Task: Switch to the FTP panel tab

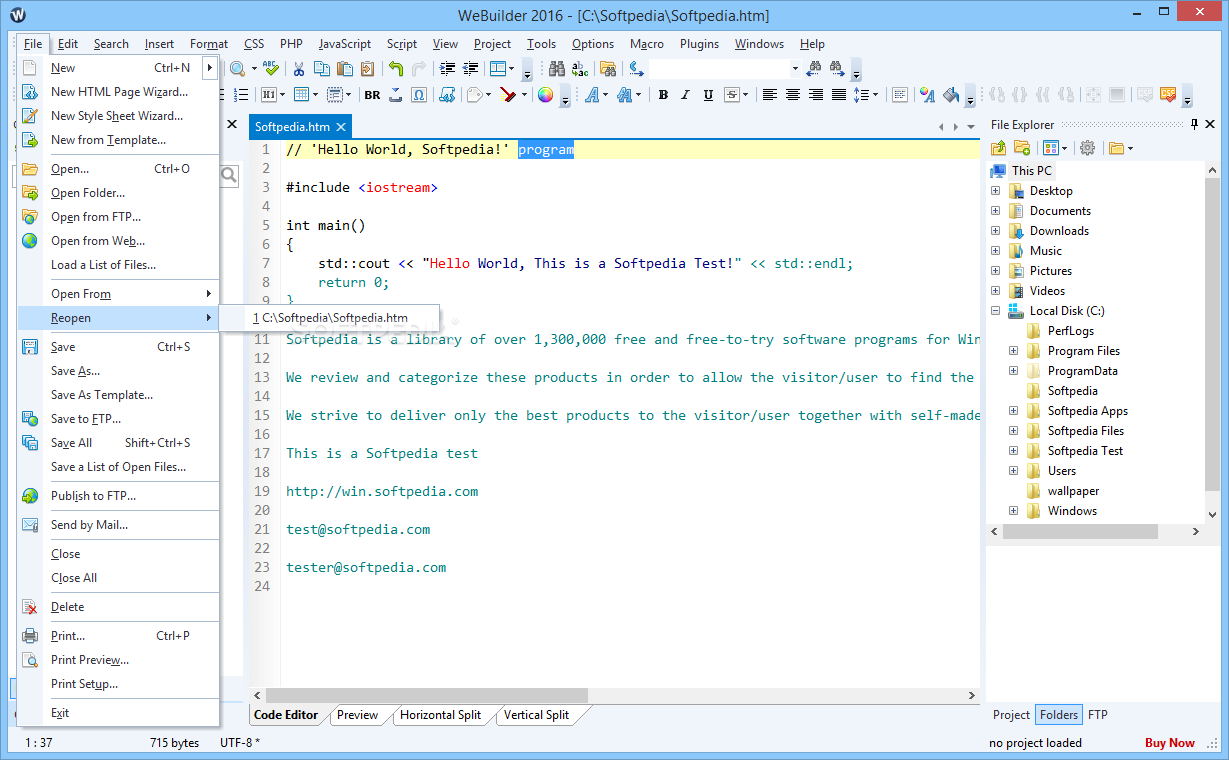Action: (x=1097, y=715)
